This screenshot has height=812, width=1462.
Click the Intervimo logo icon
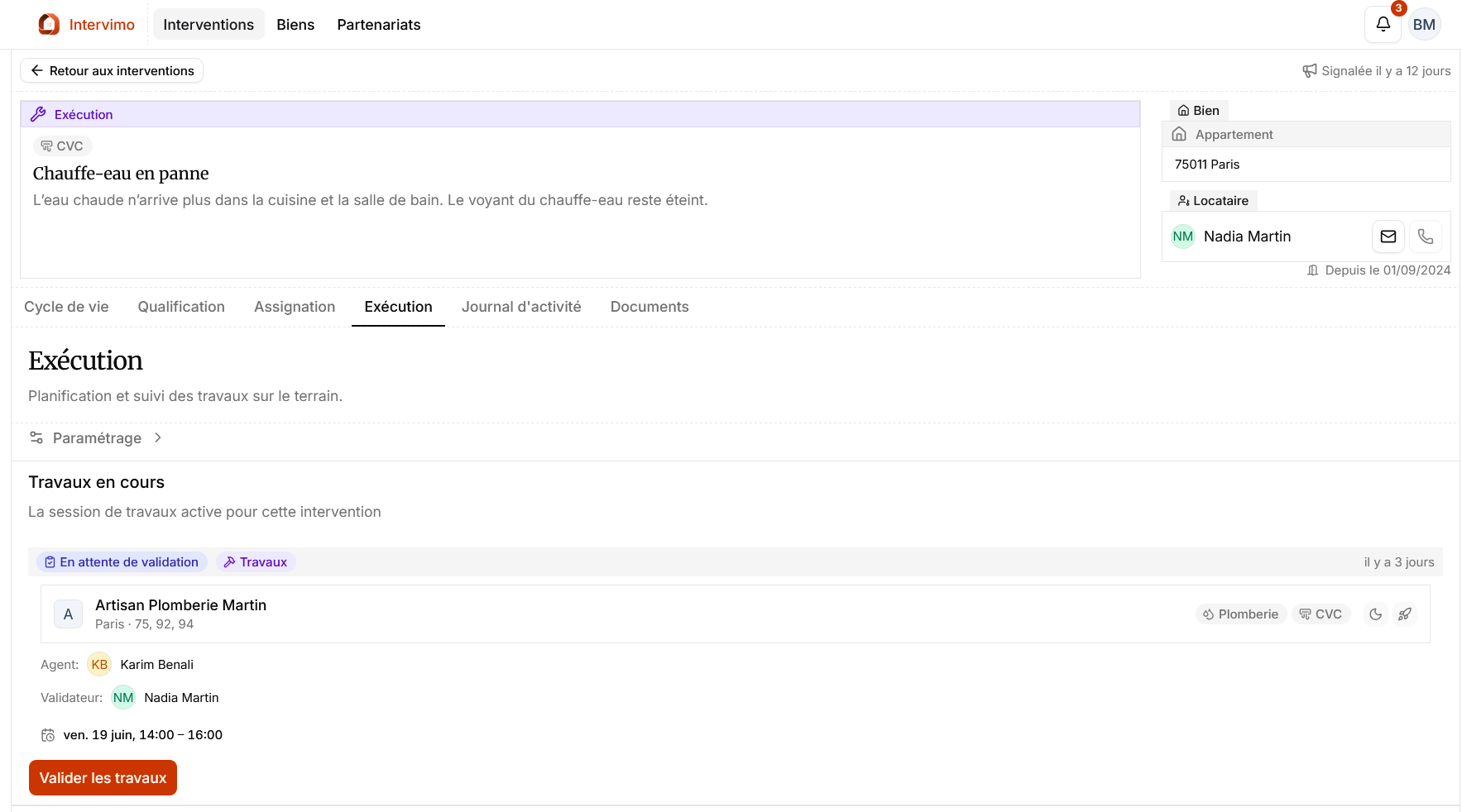click(x=49, y=25)
